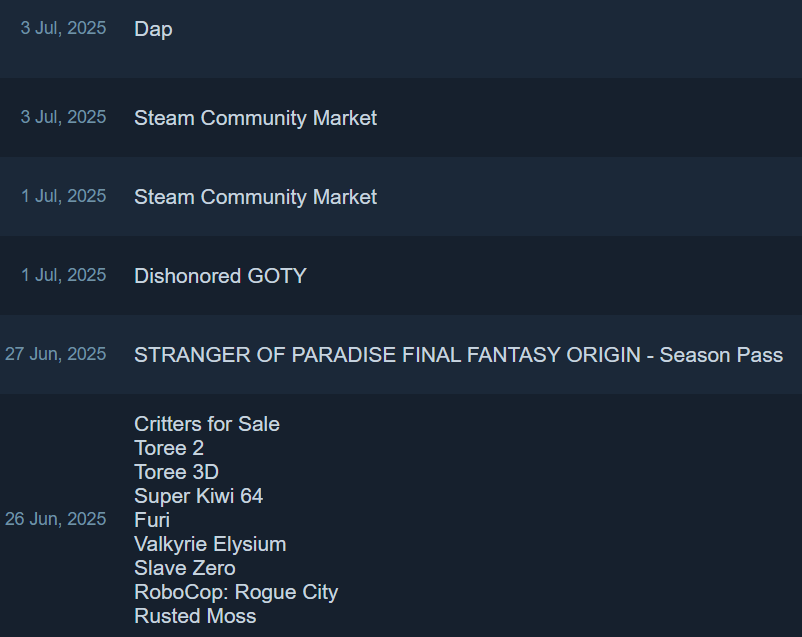Click Toree 3D in purchase list
802x637 pixels.
[176, 472]
